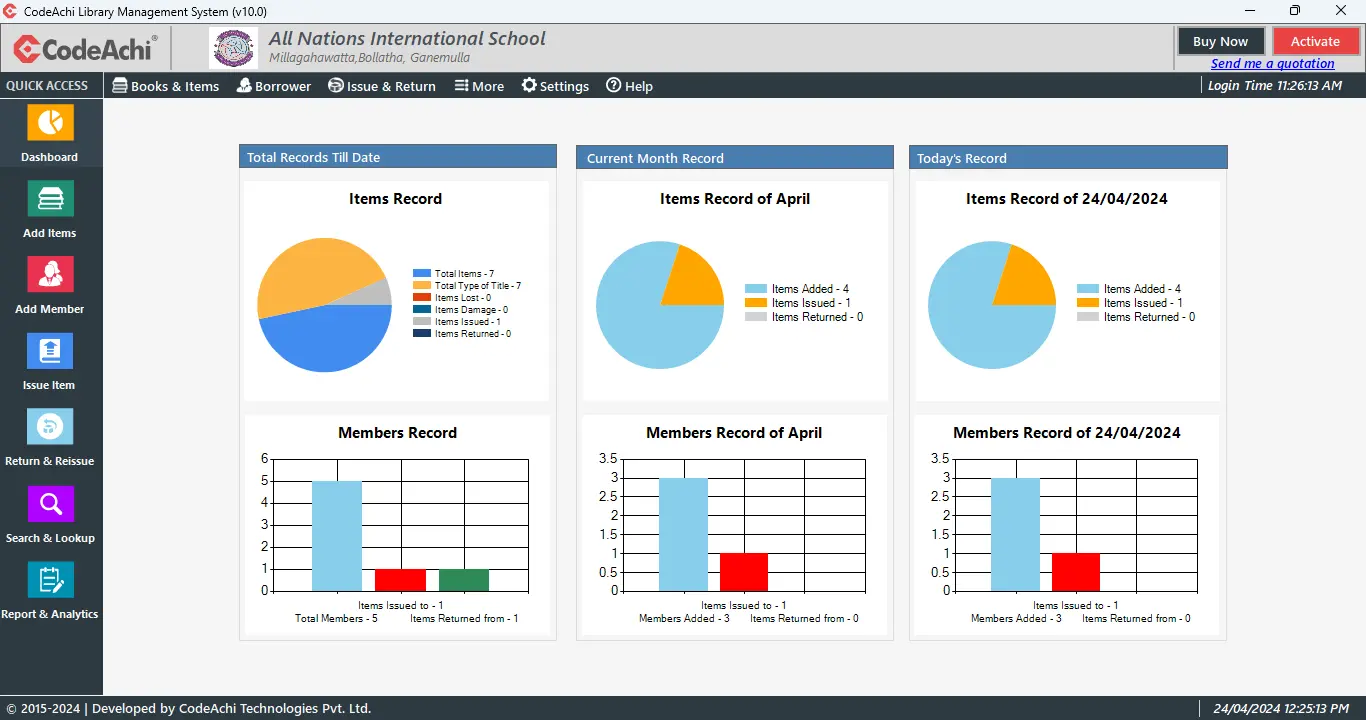The height and width of the screenshot is (720, 1366).
Task: Select the Issue Item icon
Action: coord(50,351)
